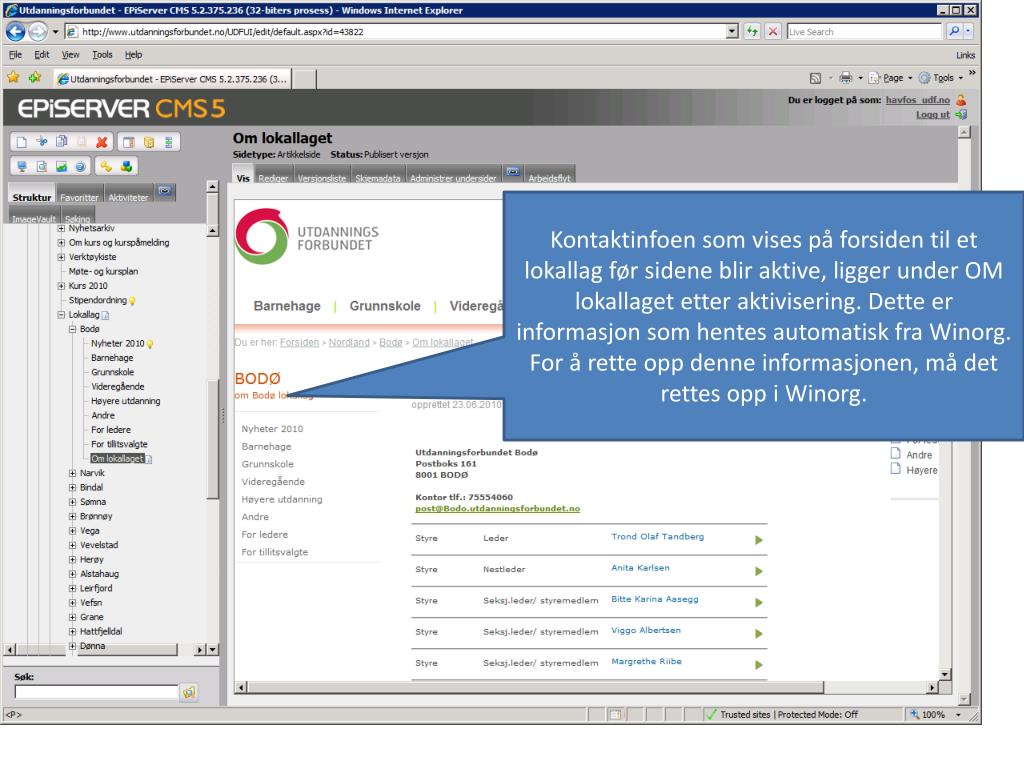
Task: Click the printer icon in IE toolbar
Action: click(x=846, y=78)
